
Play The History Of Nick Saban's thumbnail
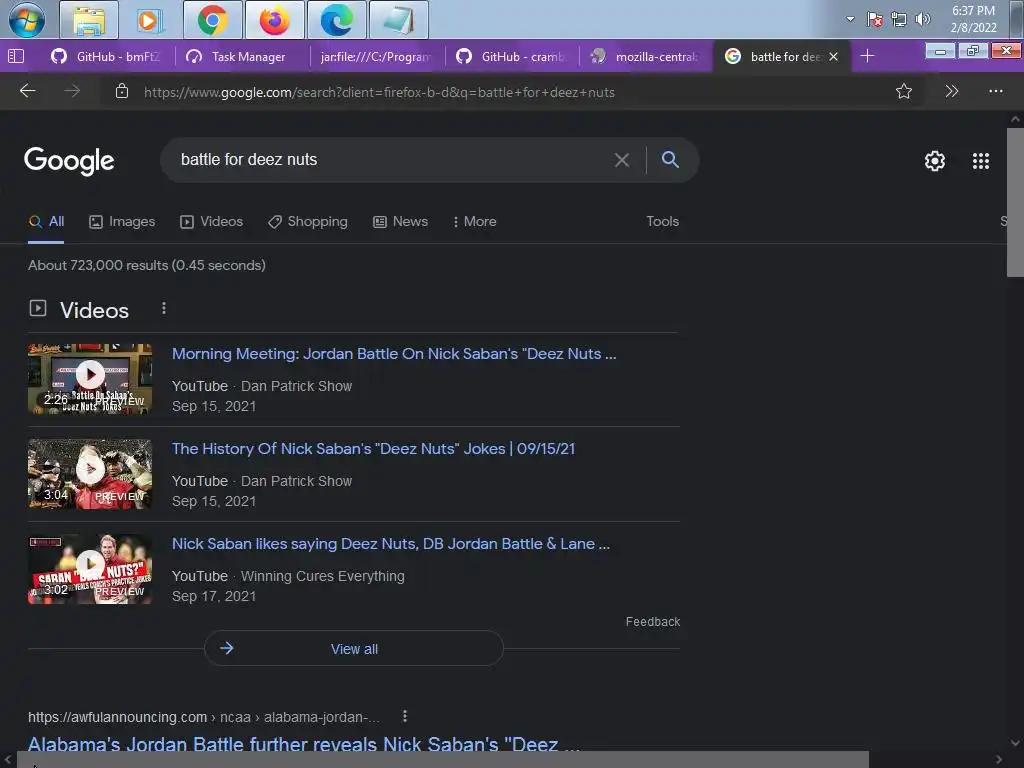[x=90, y=473]
